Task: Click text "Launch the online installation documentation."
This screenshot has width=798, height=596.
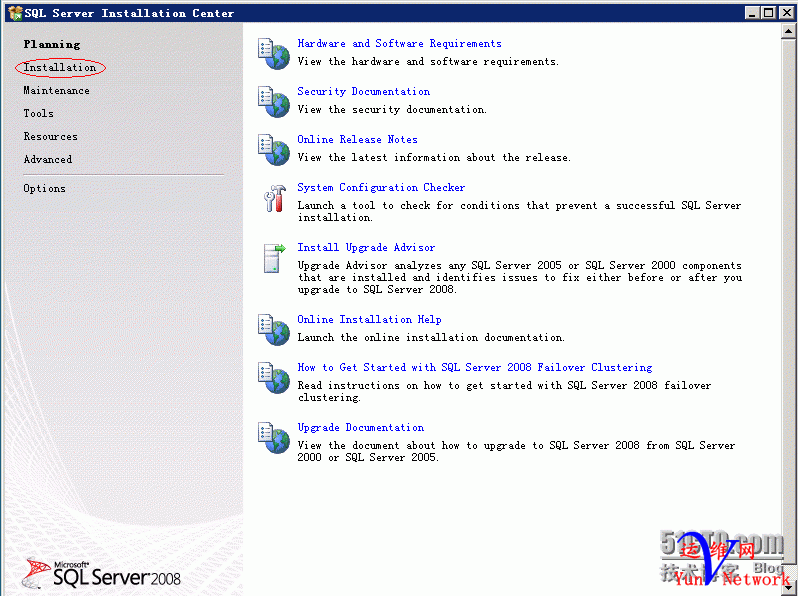Action: pos(431,337)
